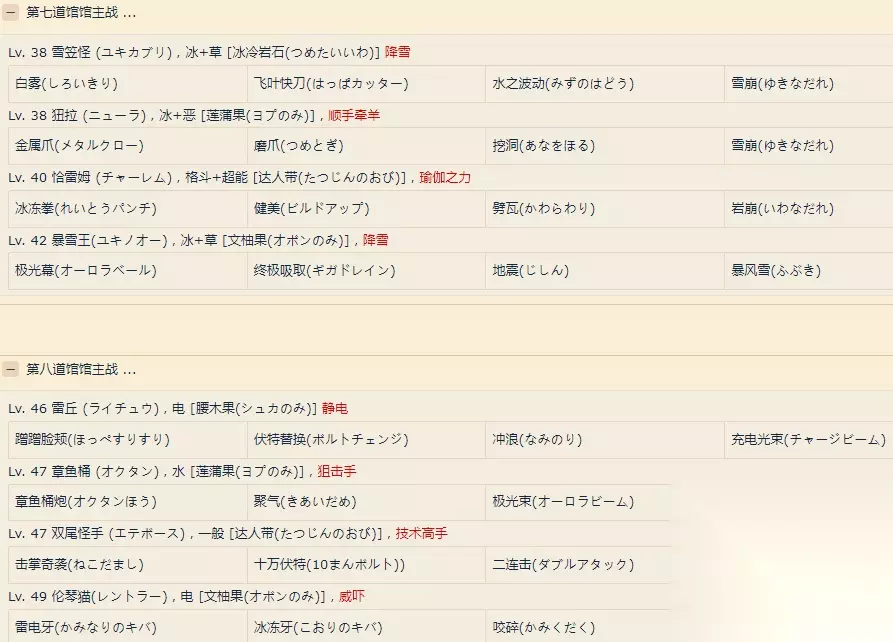This screenshot has width=893, height=642.
Task: Click the 咬碎(かみくだく) move cell
Action: tap(578, 626)
